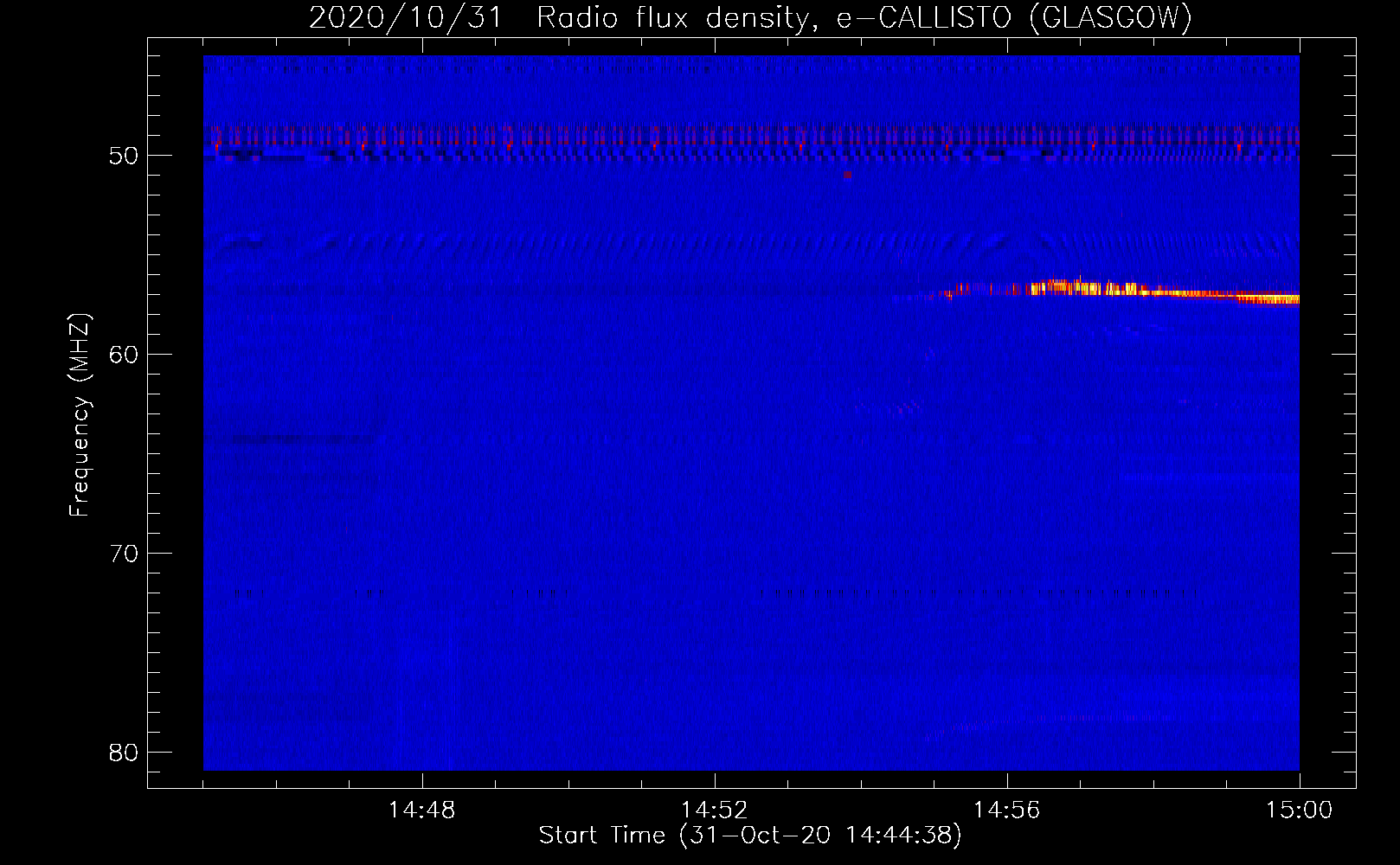Click the 50 frequency tick label

(x=124, y=156)
